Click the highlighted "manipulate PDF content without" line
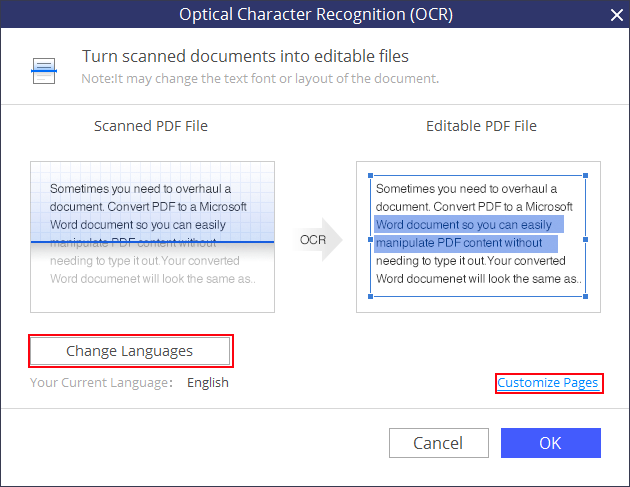Image resolution: width=630 pixels, height=487 pixels. (x=460, y=243)
